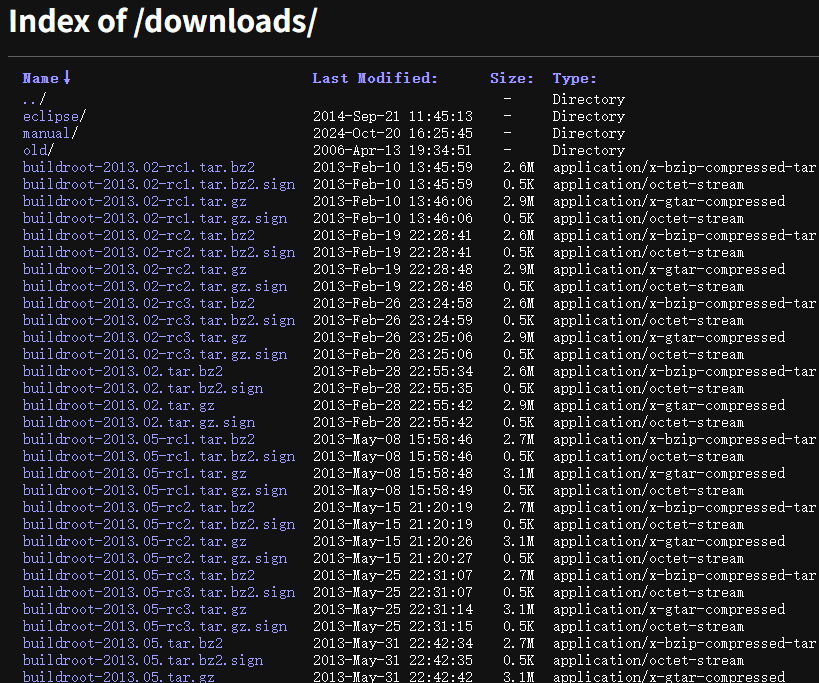The width and height of the screenshot is (819, 683).
Task: Select timestamp 2013-May-31 22:42:34
Action: (393, 643)
